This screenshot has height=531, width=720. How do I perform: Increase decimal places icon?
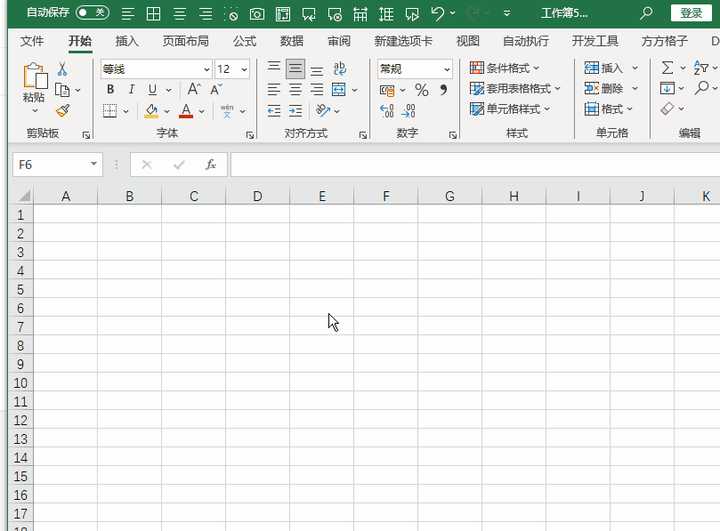387,111
